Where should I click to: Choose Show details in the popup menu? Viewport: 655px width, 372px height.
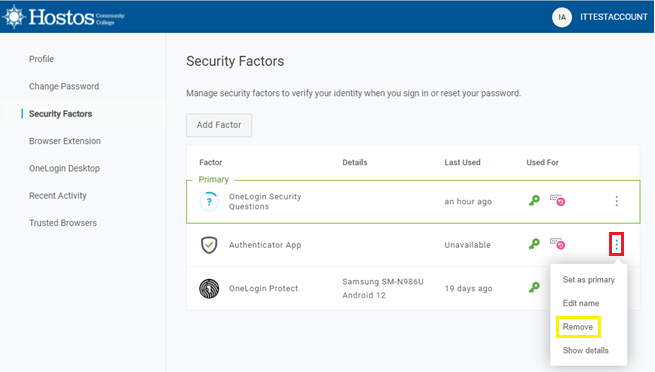coord(585,350)
